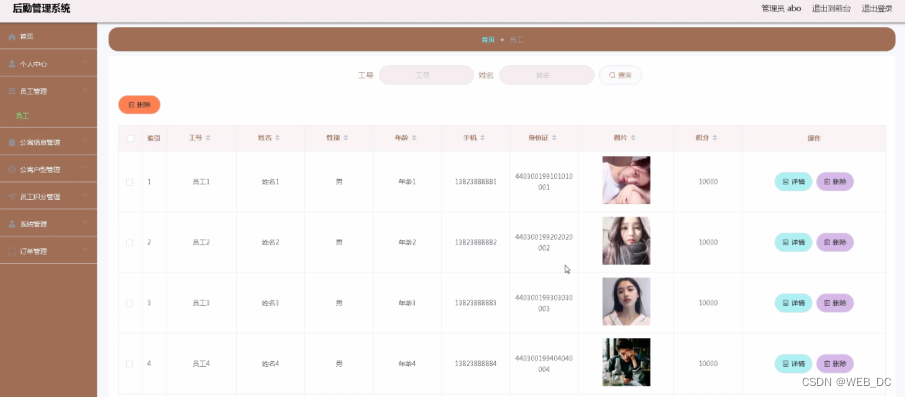Open the photo thumbnail for 员工1
906x397 pixels.
click(x=626, y=180)
